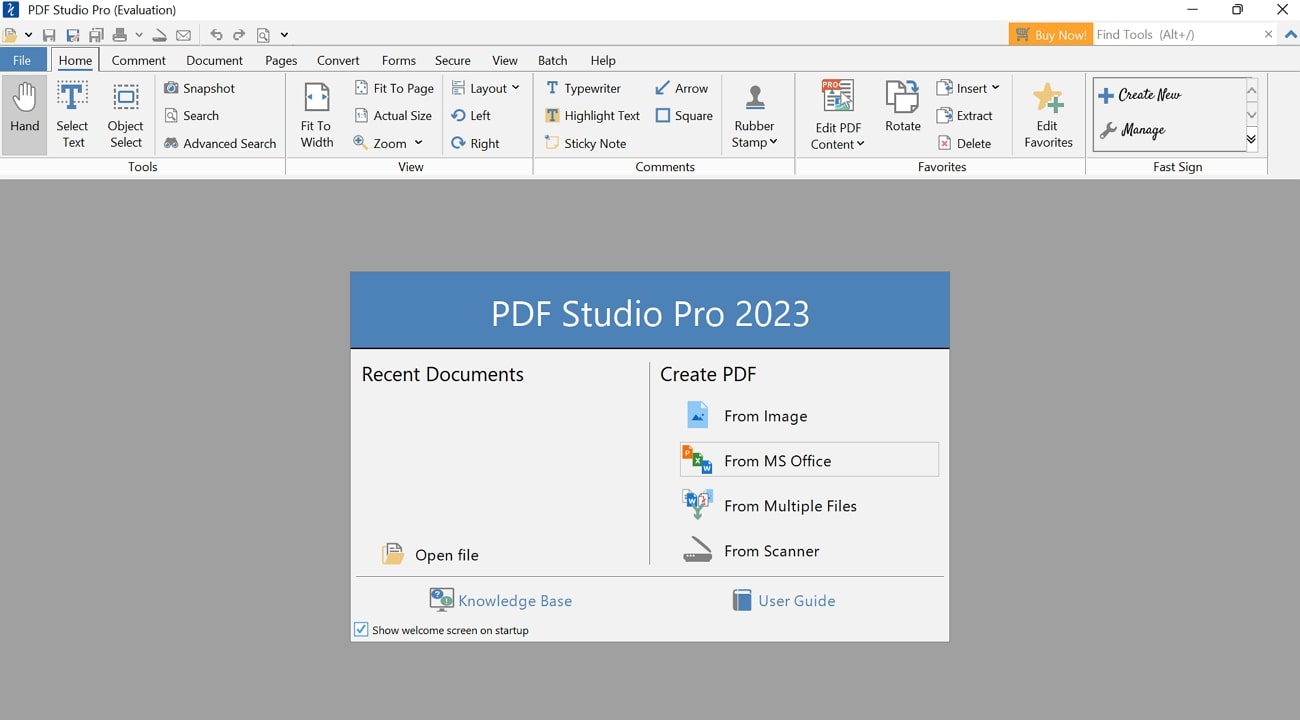Open the Pages ribbon tab
The height and width of the screenshot is (720, 1300).
pos(281,60)
